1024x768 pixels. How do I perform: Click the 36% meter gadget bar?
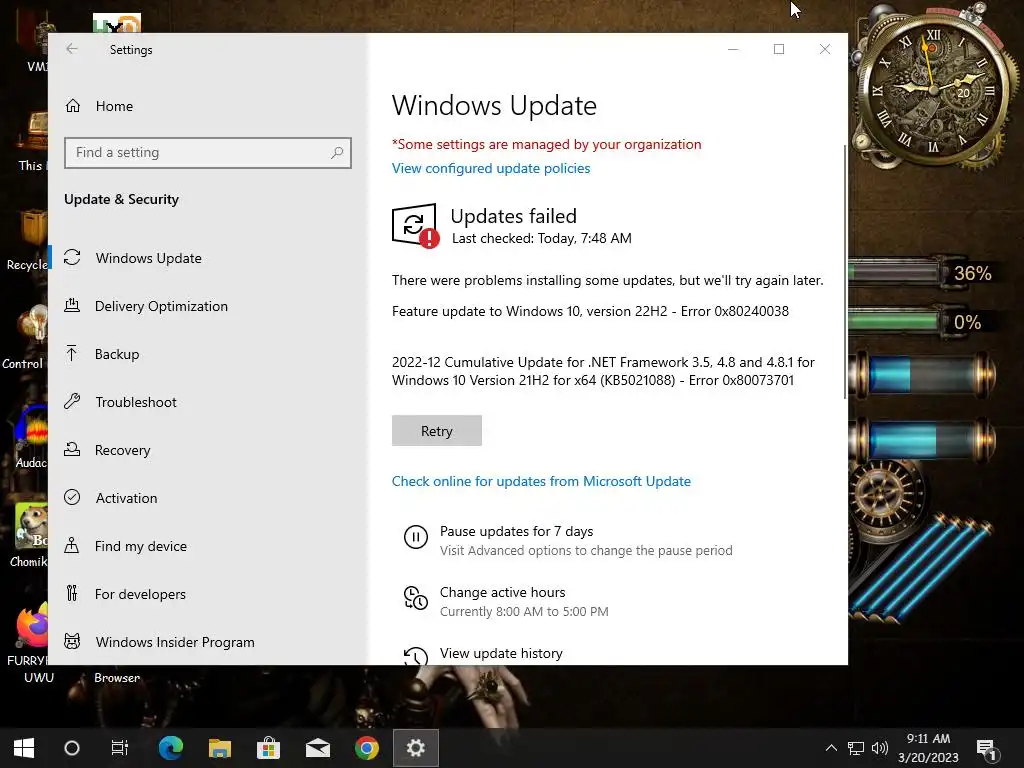[x=922, y=272]
